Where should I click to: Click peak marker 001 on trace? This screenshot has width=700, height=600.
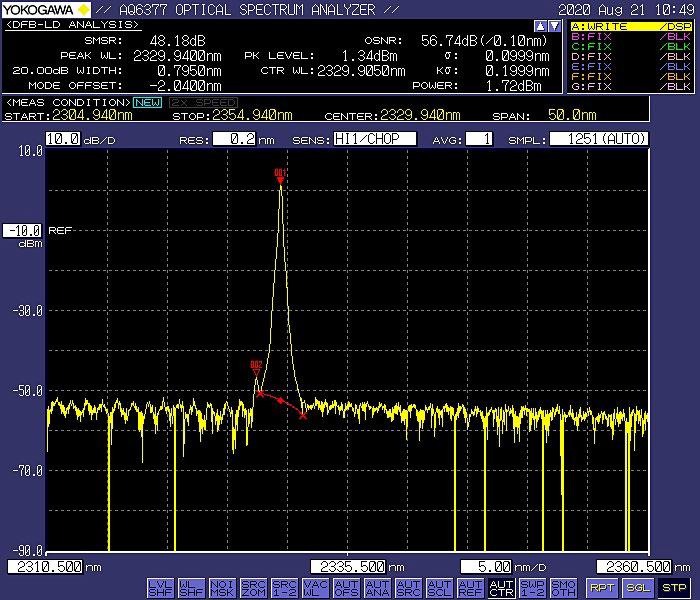(280, 176)
